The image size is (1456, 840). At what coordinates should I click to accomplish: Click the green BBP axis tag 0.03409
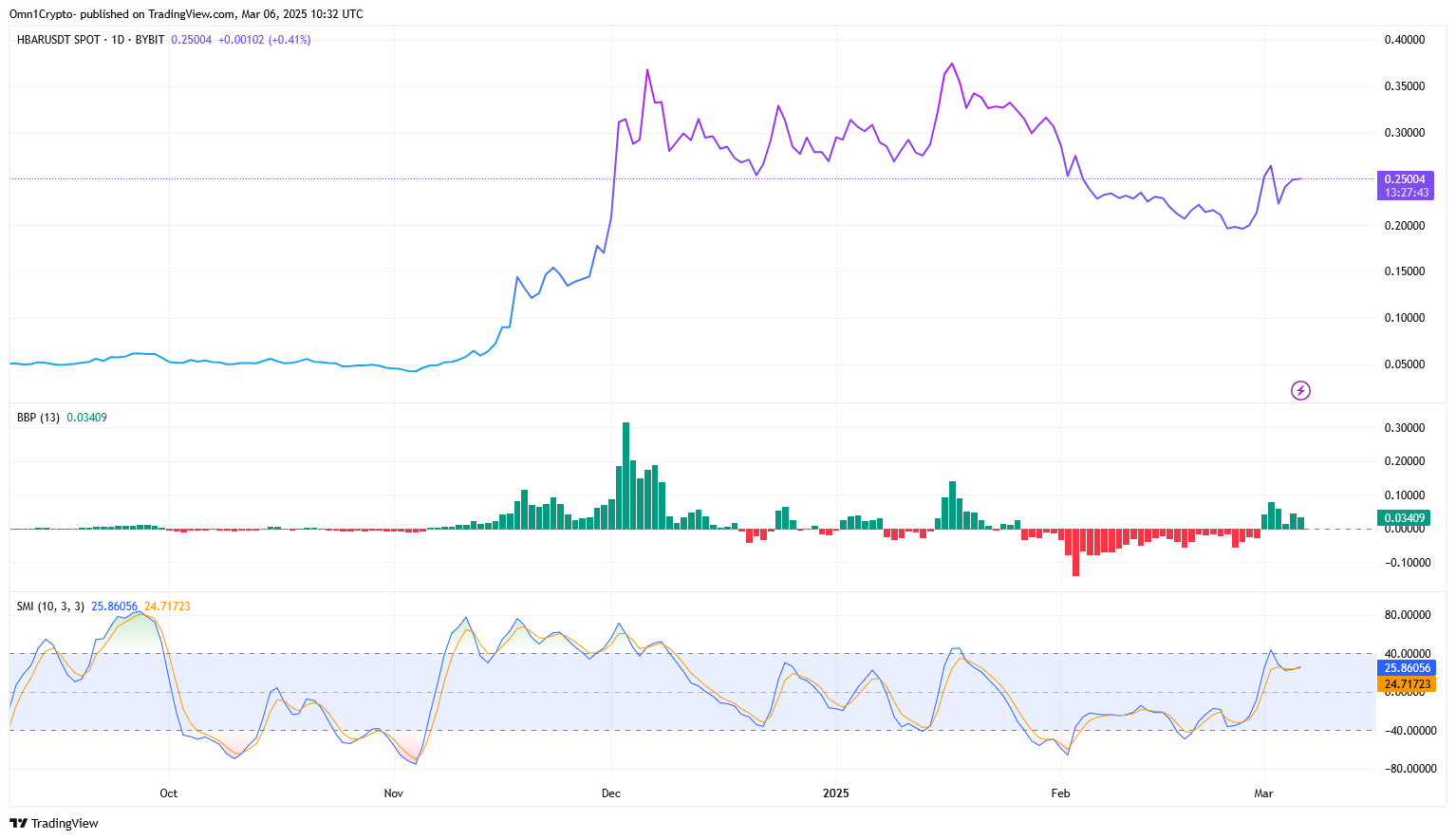pos(1404,518)
